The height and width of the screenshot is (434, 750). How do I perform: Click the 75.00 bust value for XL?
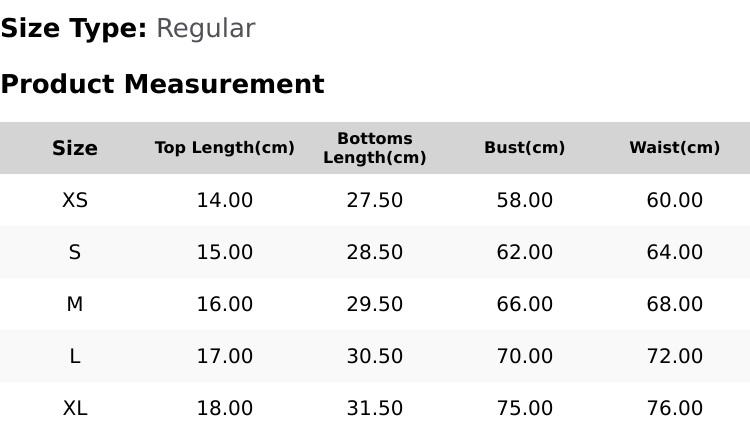[525, 409]
